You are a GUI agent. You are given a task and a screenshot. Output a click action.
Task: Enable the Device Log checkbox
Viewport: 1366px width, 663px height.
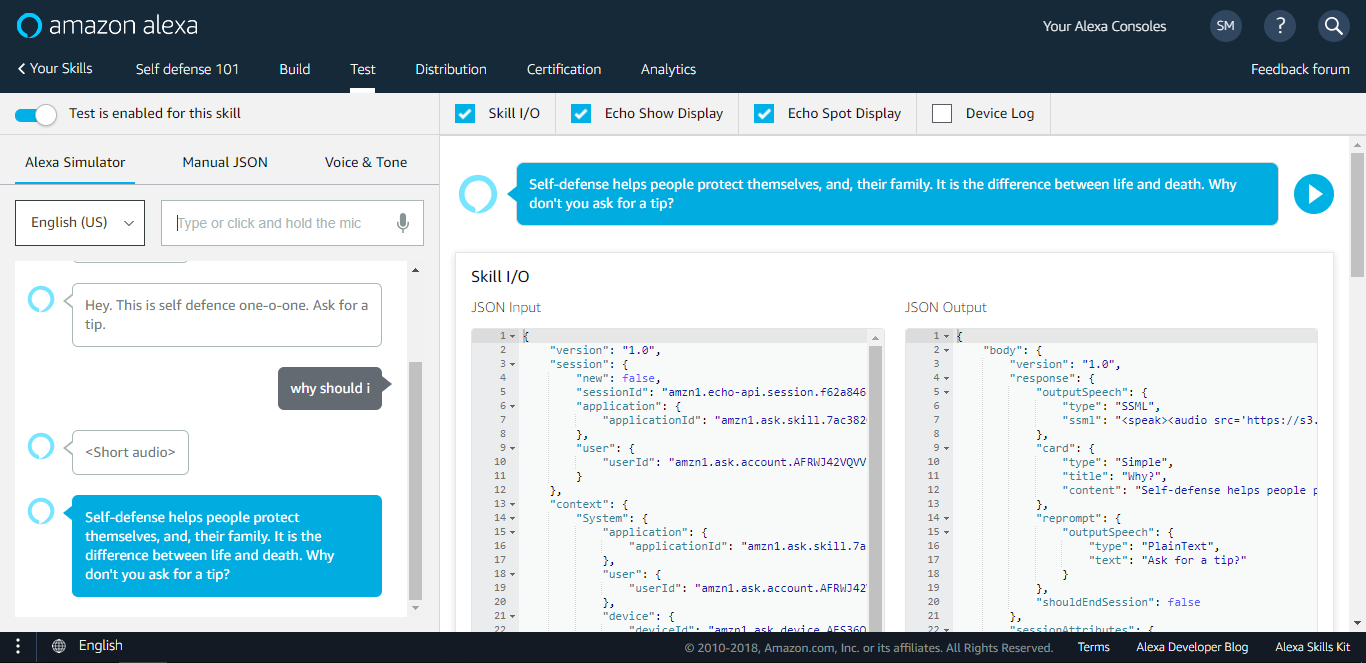click(x=942, y=113)
